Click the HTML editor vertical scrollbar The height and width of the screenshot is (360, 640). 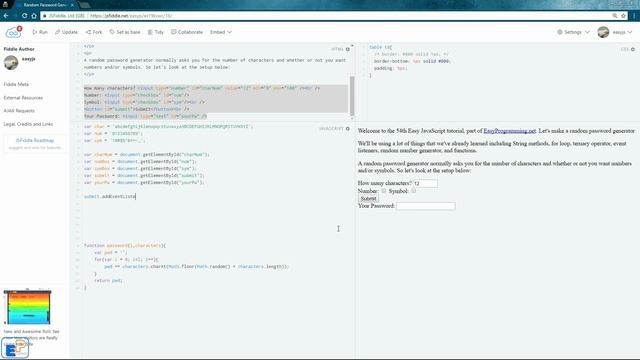click(352, 95)
